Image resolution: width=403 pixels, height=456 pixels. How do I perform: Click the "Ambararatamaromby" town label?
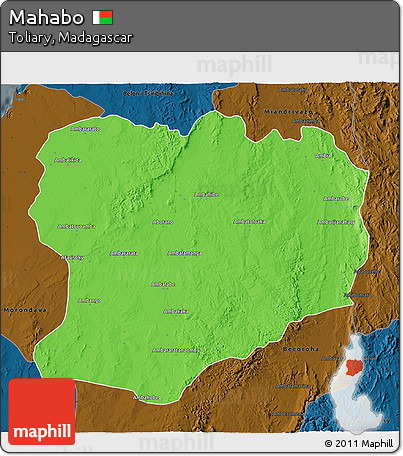point(176,350)
